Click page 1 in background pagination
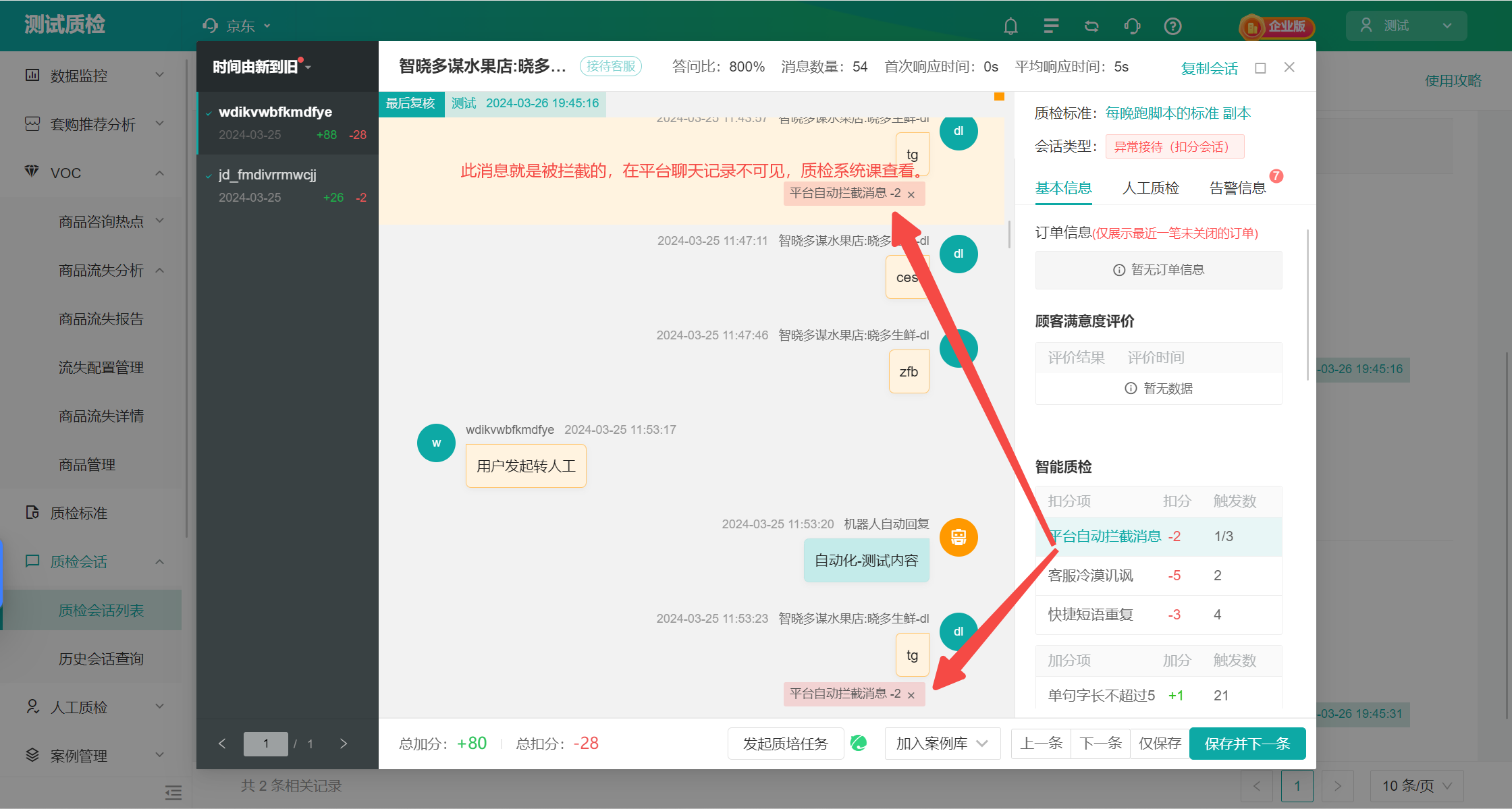Viewport: 1512px width, 809px height. tap(1297, 786)
